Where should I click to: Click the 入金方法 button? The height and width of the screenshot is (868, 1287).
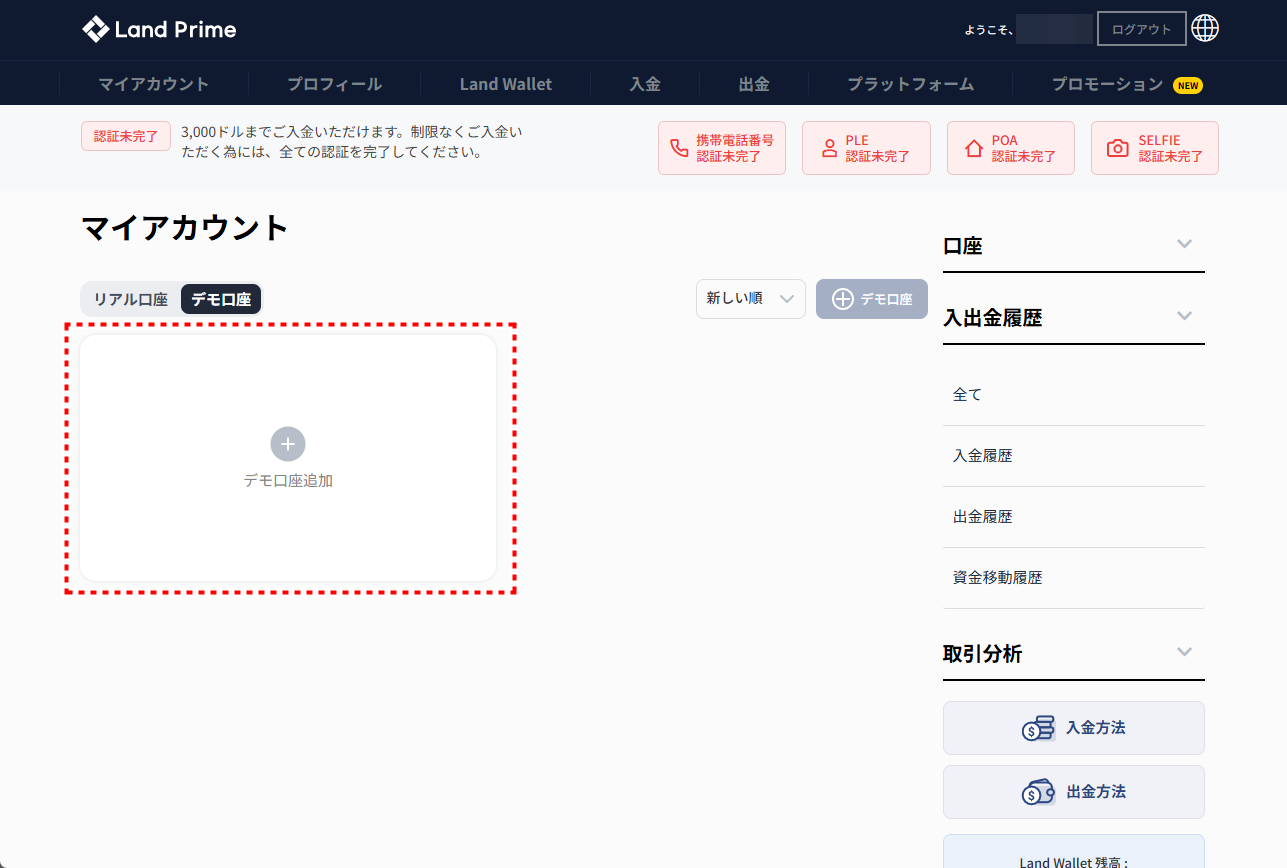(1074, 728)
